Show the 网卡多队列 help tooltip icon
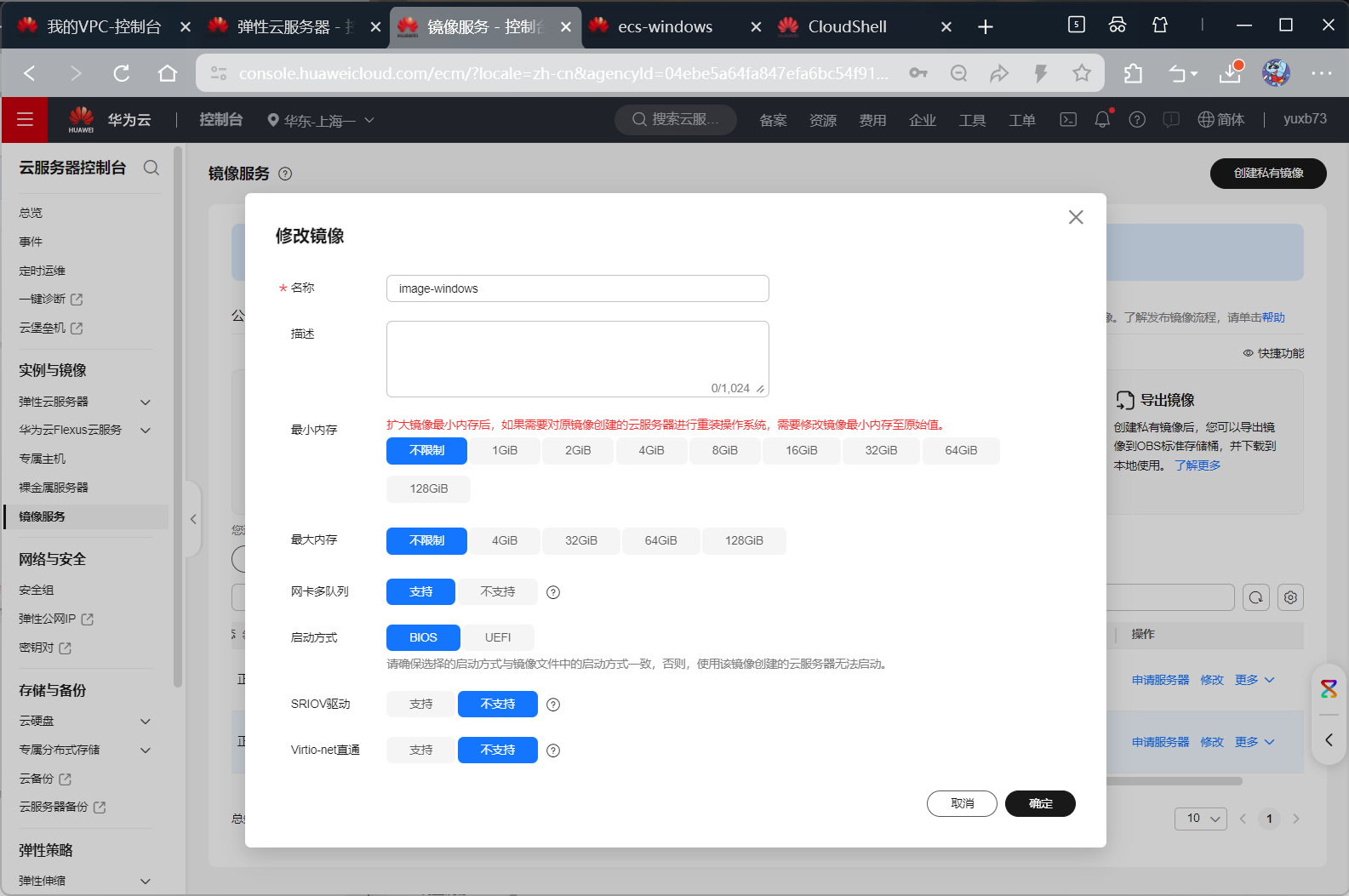This screenshot has width=1349, height=896. [x=553, y=592]
